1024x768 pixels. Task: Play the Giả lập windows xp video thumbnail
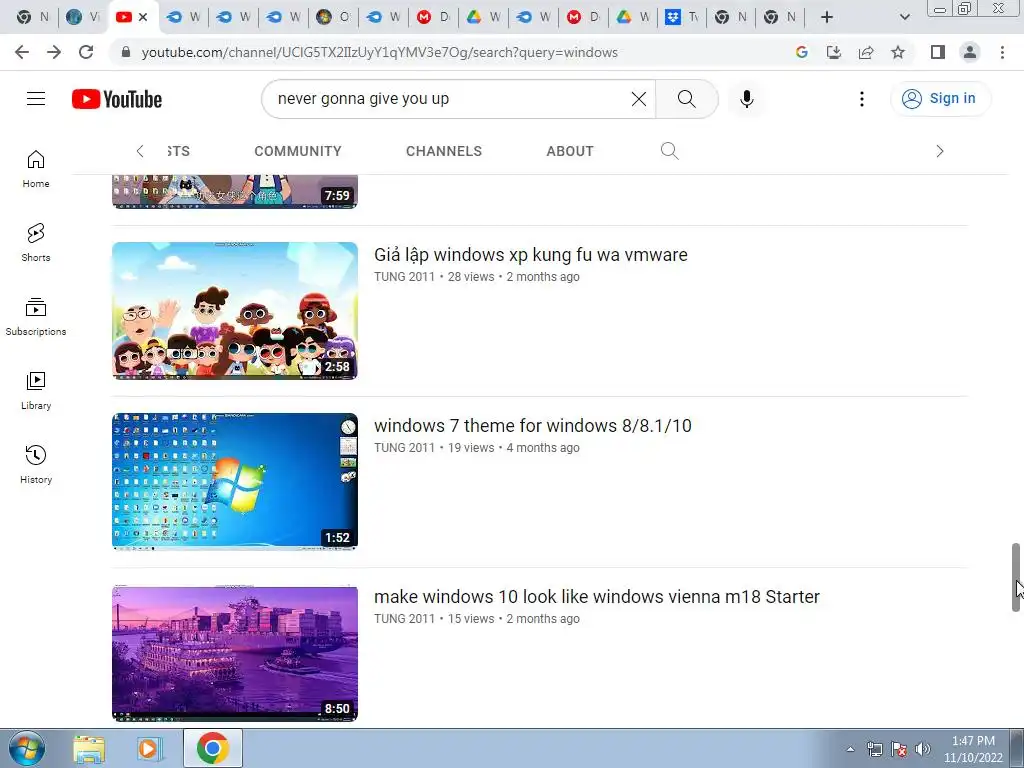click(x=235, y=311)
